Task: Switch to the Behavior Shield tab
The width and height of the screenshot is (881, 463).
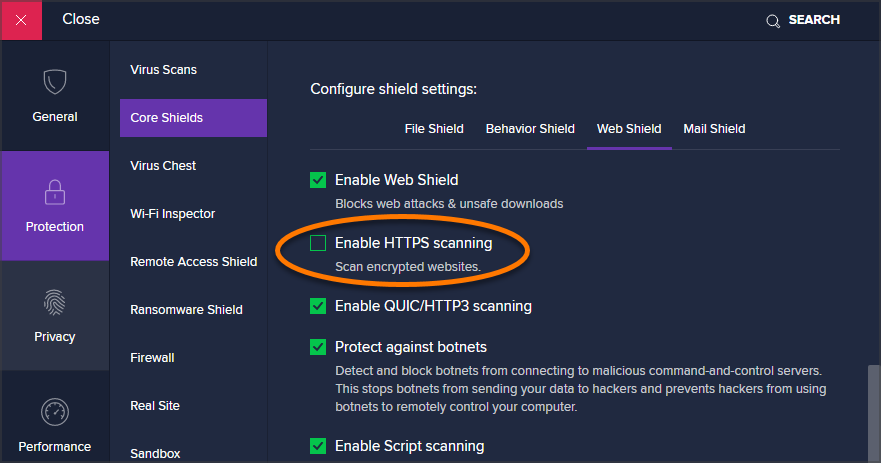Action: tap(530, 129)
